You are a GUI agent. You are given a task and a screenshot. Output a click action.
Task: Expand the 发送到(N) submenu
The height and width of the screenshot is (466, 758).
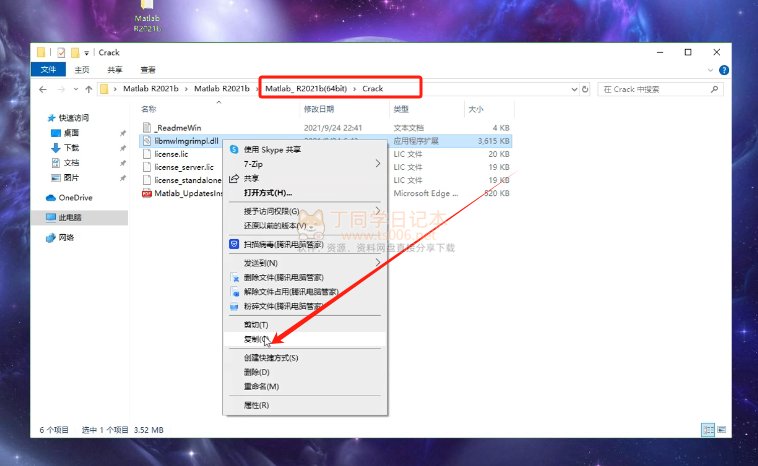[x=305, y=263]
